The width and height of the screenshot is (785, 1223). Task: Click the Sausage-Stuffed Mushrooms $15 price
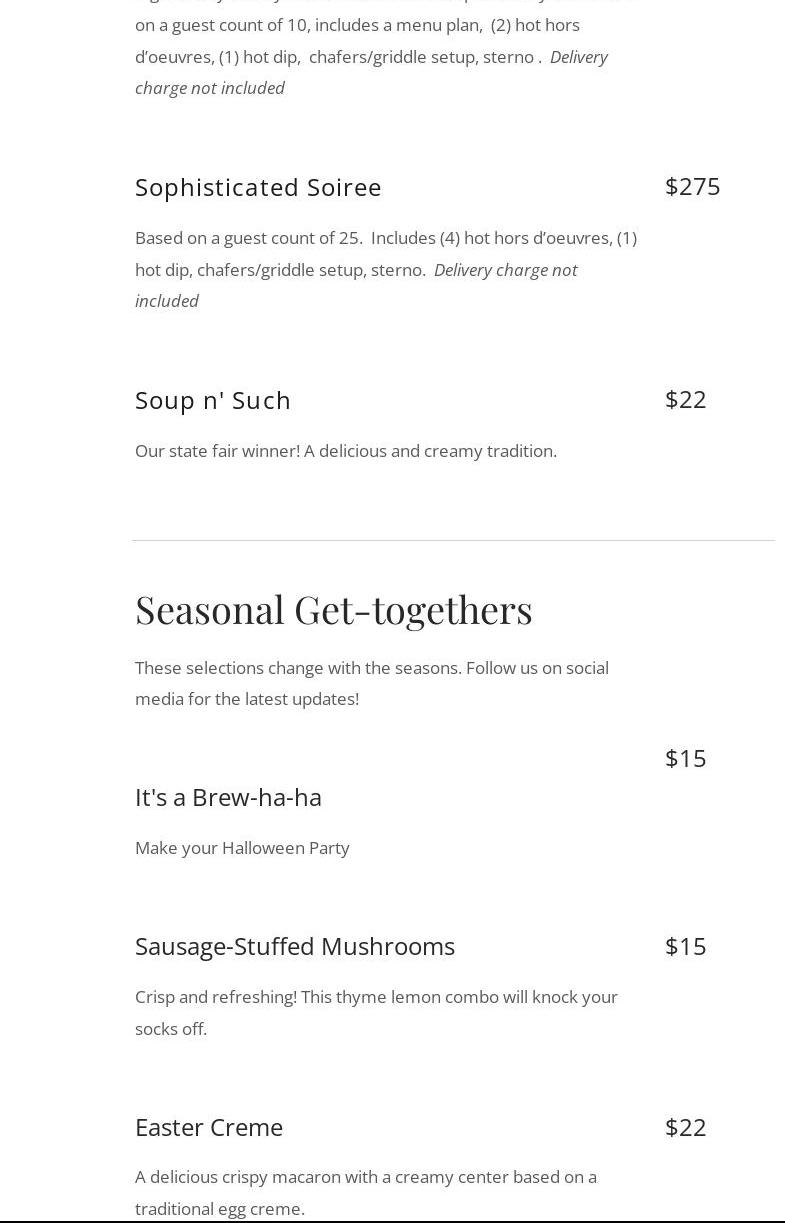pos(685,946)
